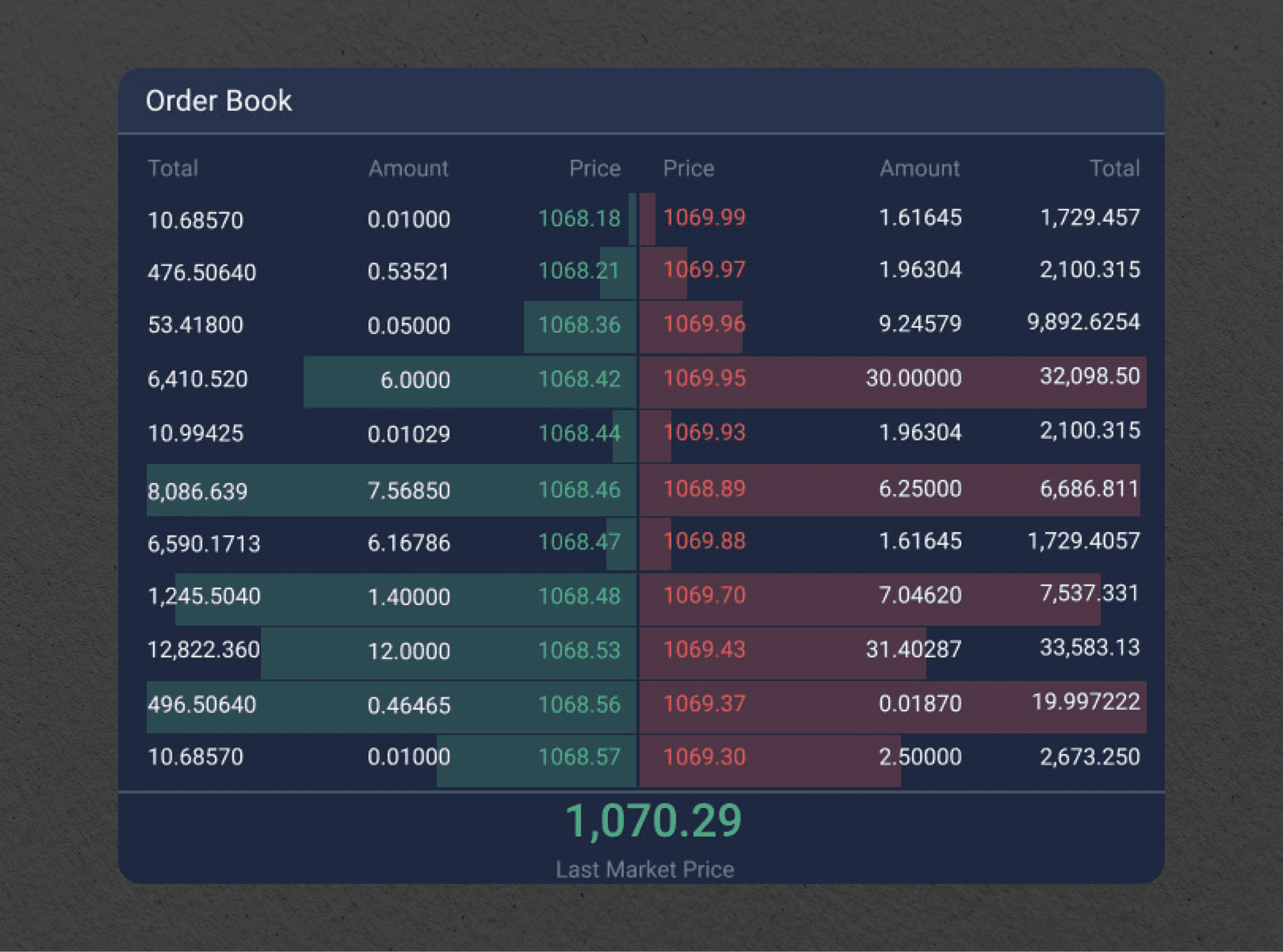Click the Order Book title
The width and height of the screenshot is (1283, 952).
(x=219, y=100)
